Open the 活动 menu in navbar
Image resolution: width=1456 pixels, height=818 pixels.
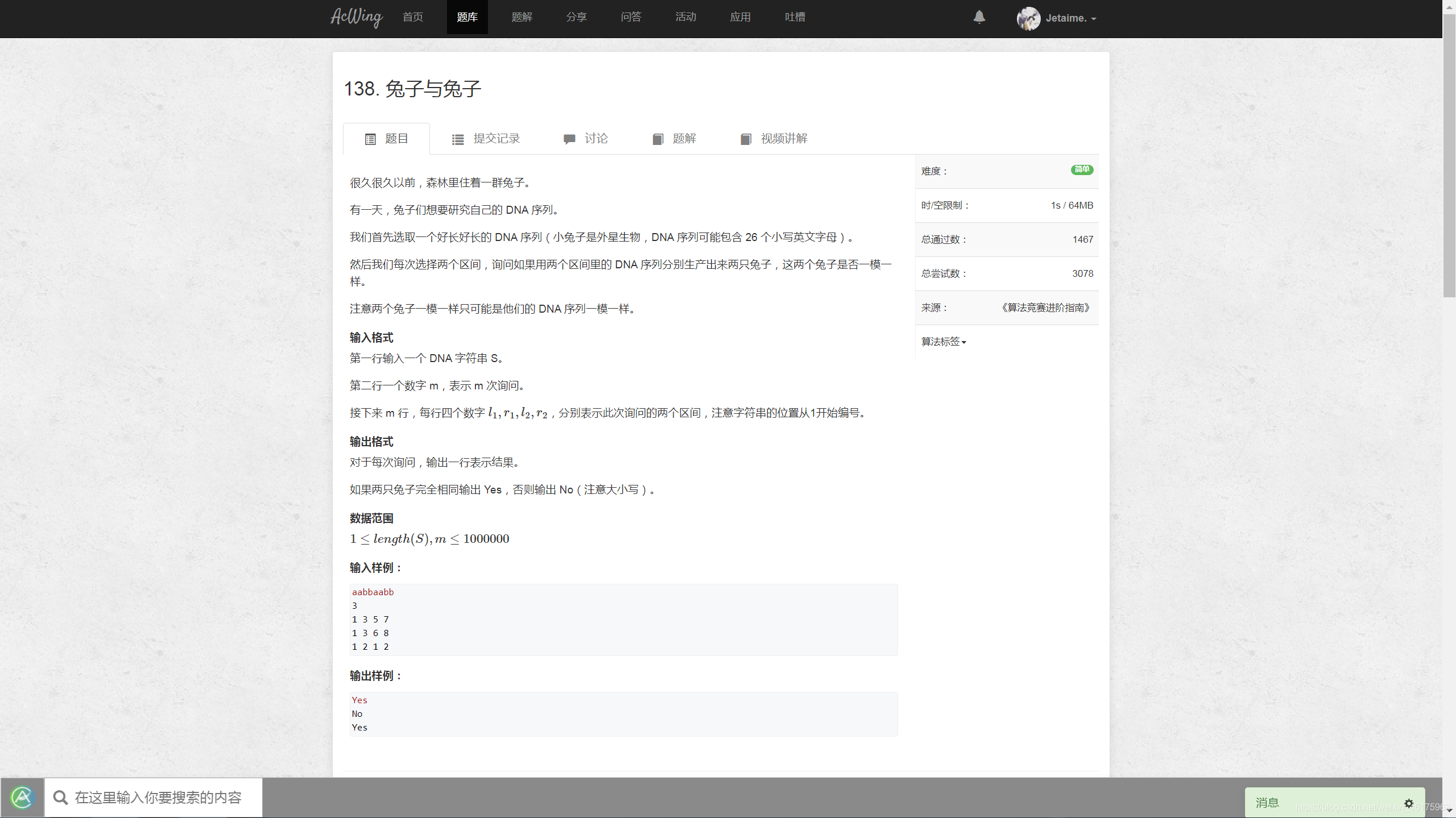coord(685,17)
